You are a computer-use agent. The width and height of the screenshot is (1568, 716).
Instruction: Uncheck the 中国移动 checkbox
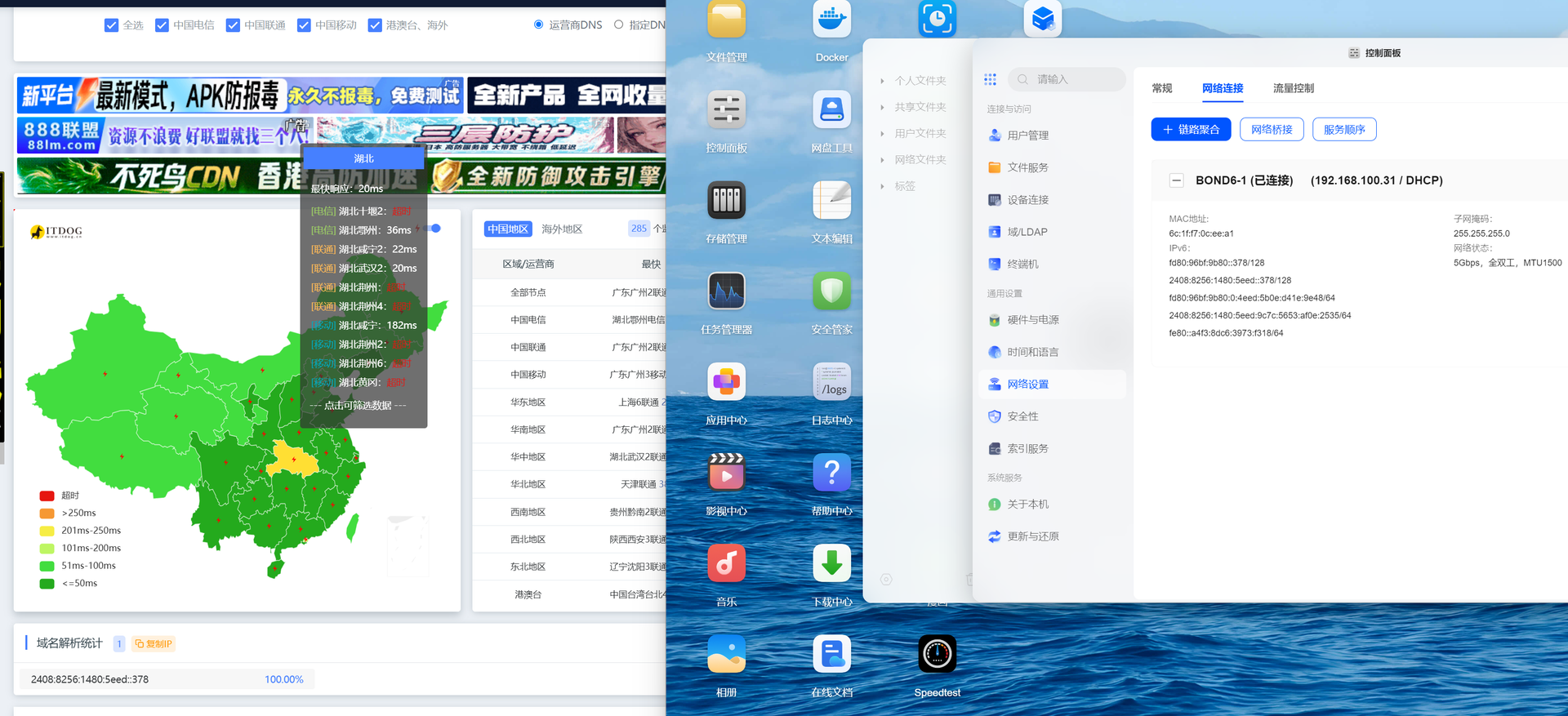(304, 25)
